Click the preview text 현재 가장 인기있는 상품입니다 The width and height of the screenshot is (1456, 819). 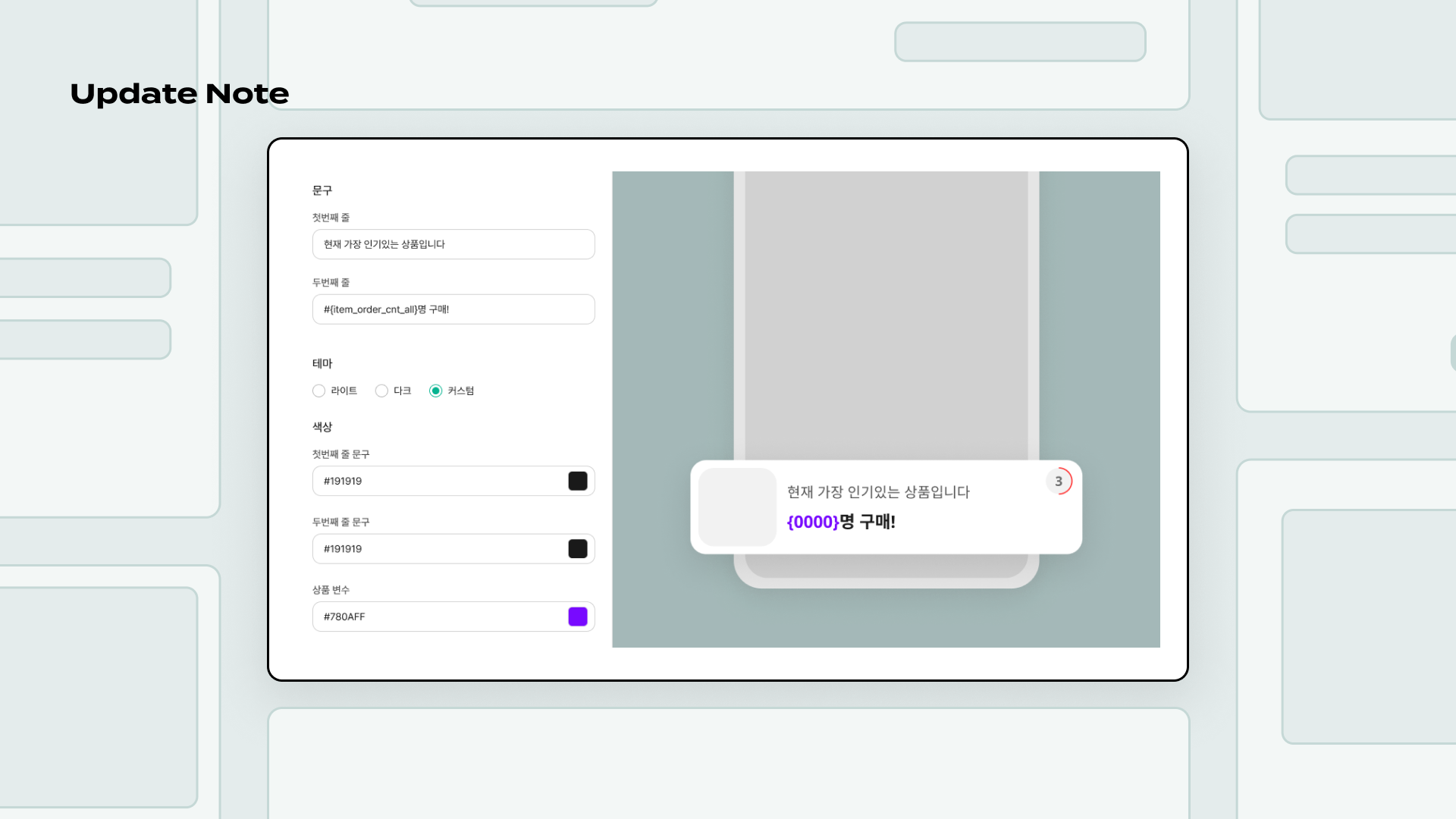coord(878,492)
